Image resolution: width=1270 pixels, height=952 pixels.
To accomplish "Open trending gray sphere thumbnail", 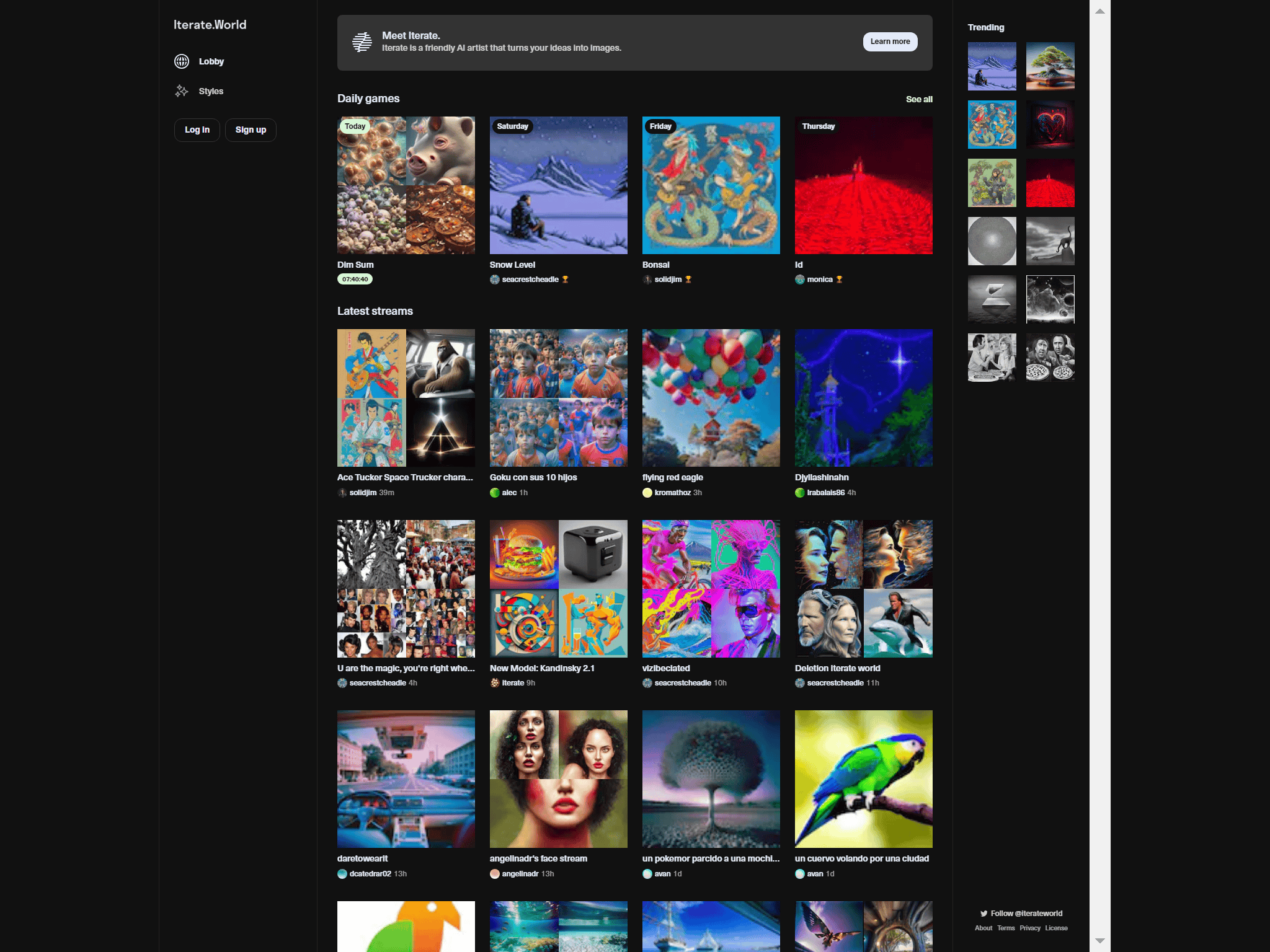I will click(x=992, y=241).
